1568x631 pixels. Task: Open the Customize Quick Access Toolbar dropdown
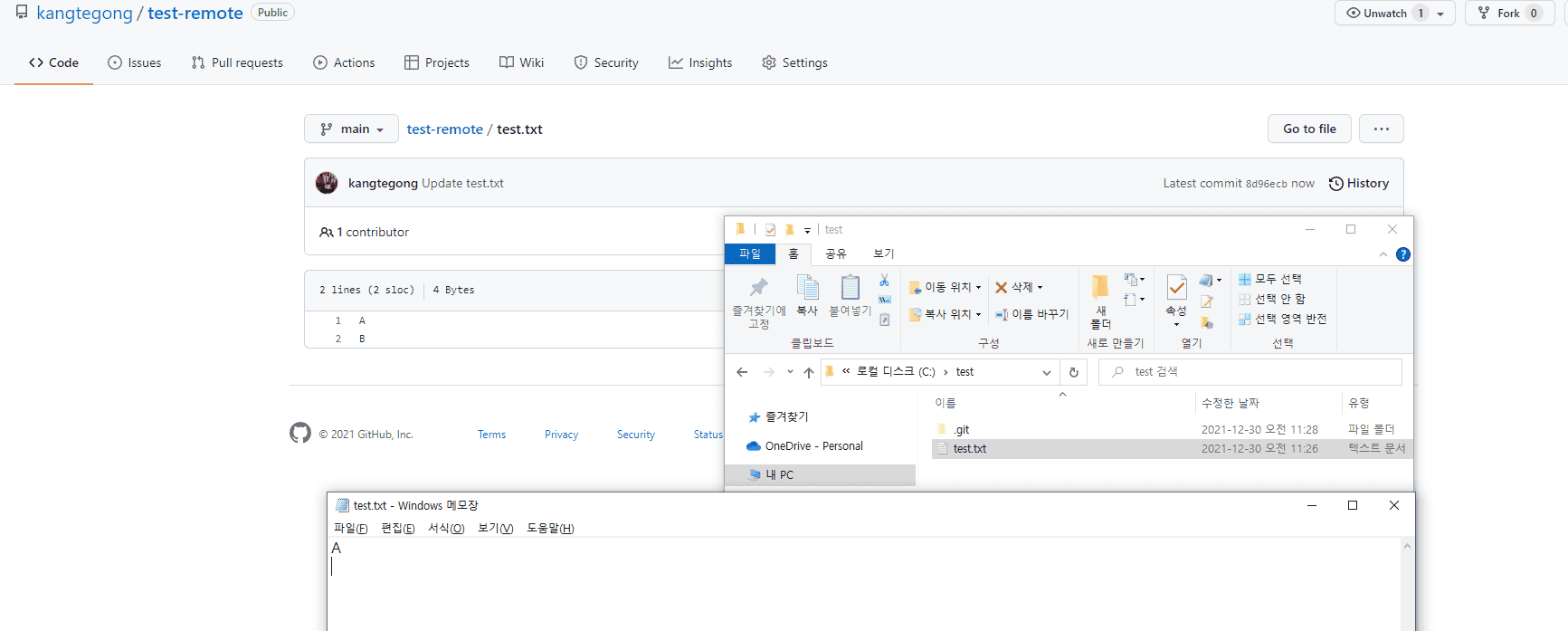pyautogui.click(x=807, y=231)
